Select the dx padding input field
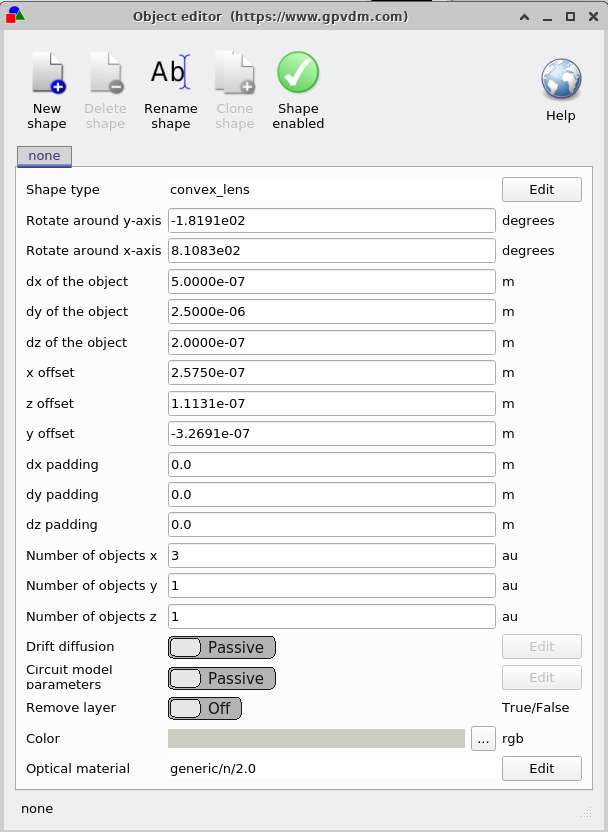The width and height of the screenshot is (608, 832). [x=332, y=465]
